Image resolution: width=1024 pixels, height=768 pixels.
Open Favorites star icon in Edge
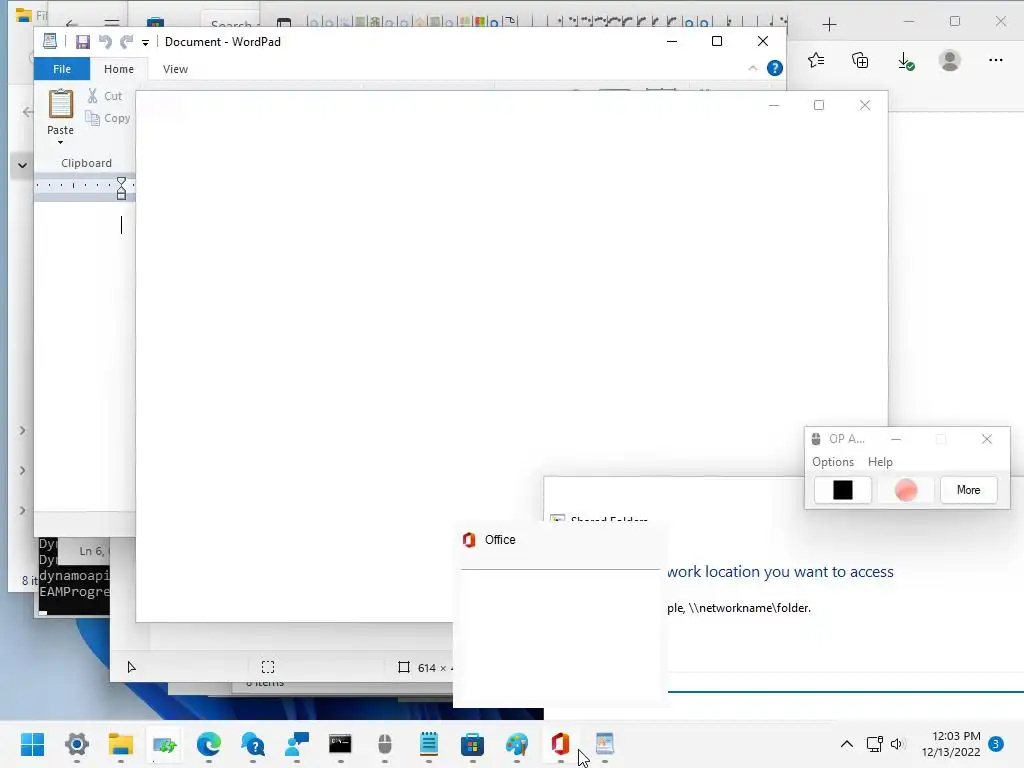coord(816,61)
